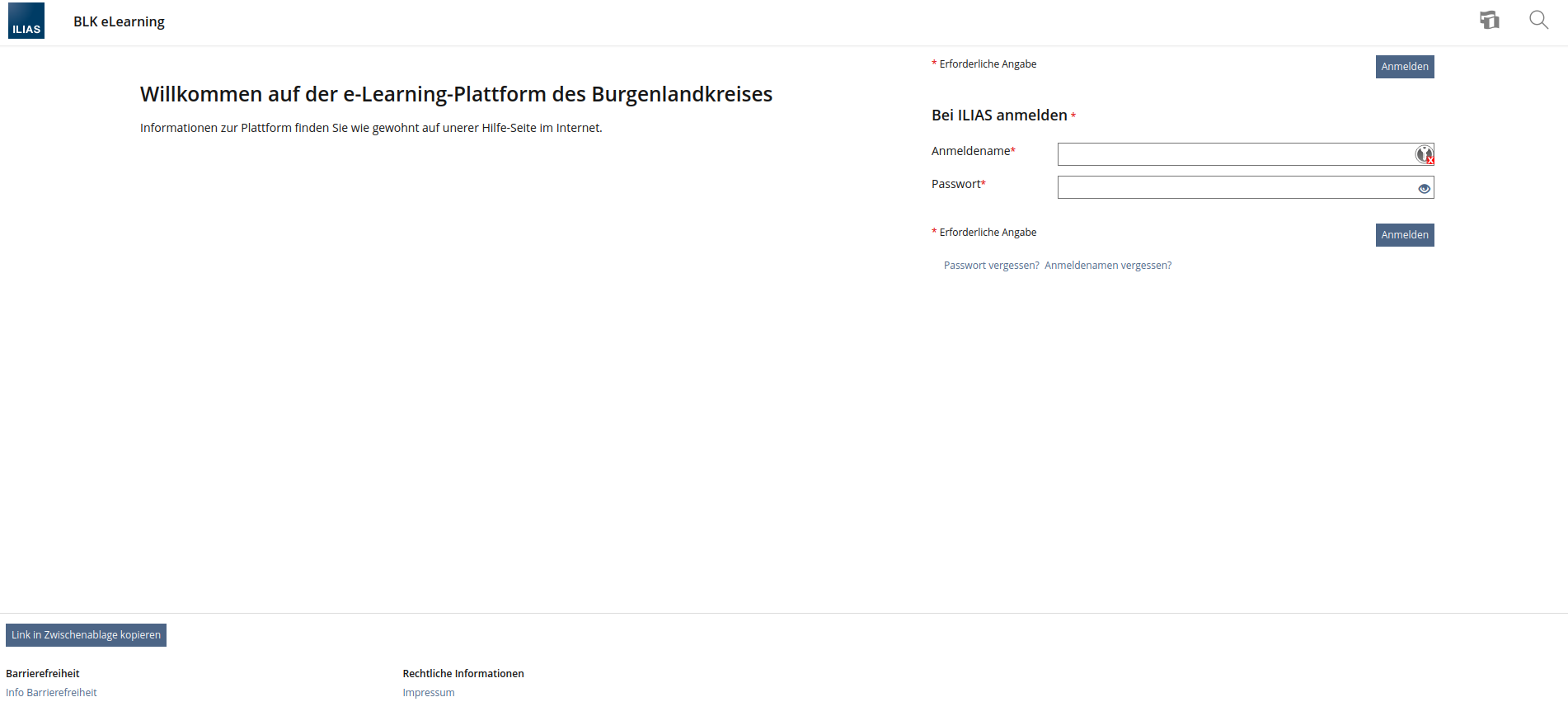Open the Info Barrierefreiheit link
The width and height of the screenshot is (1568, 716).
pyautogui.click(x=51, y=693)
